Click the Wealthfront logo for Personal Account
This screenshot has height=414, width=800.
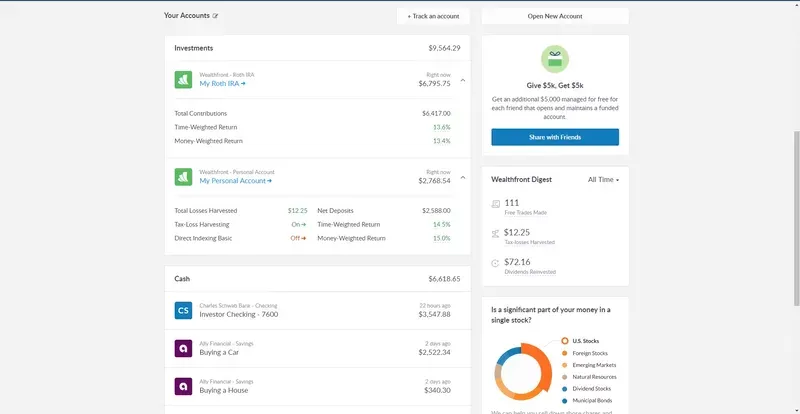tap(183, 177)
